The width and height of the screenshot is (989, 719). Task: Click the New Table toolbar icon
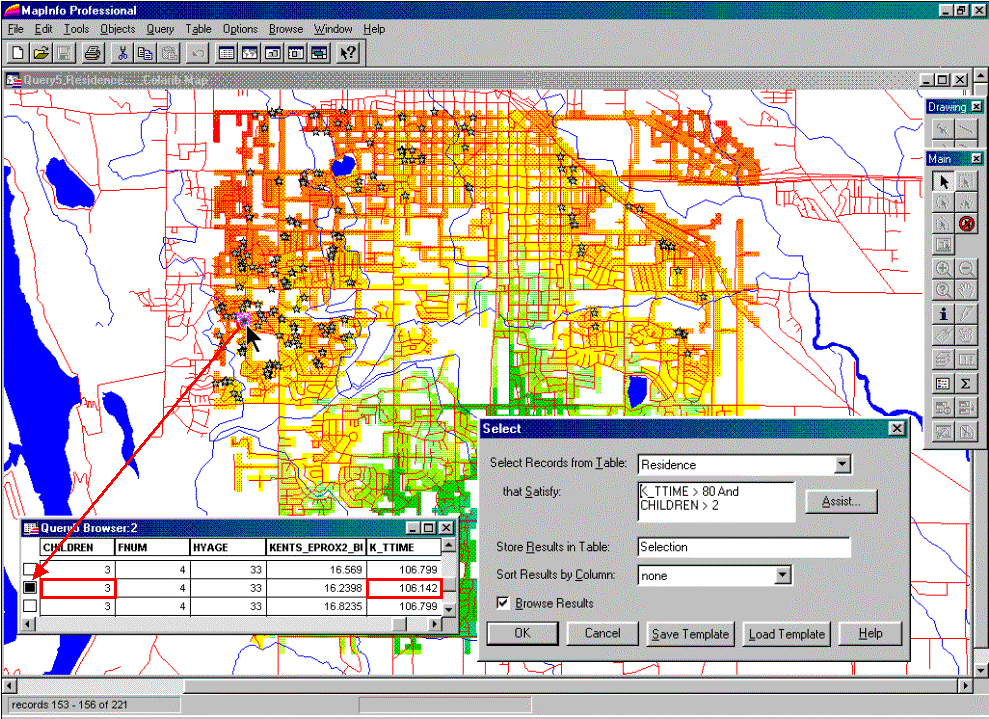click(18, 53)
